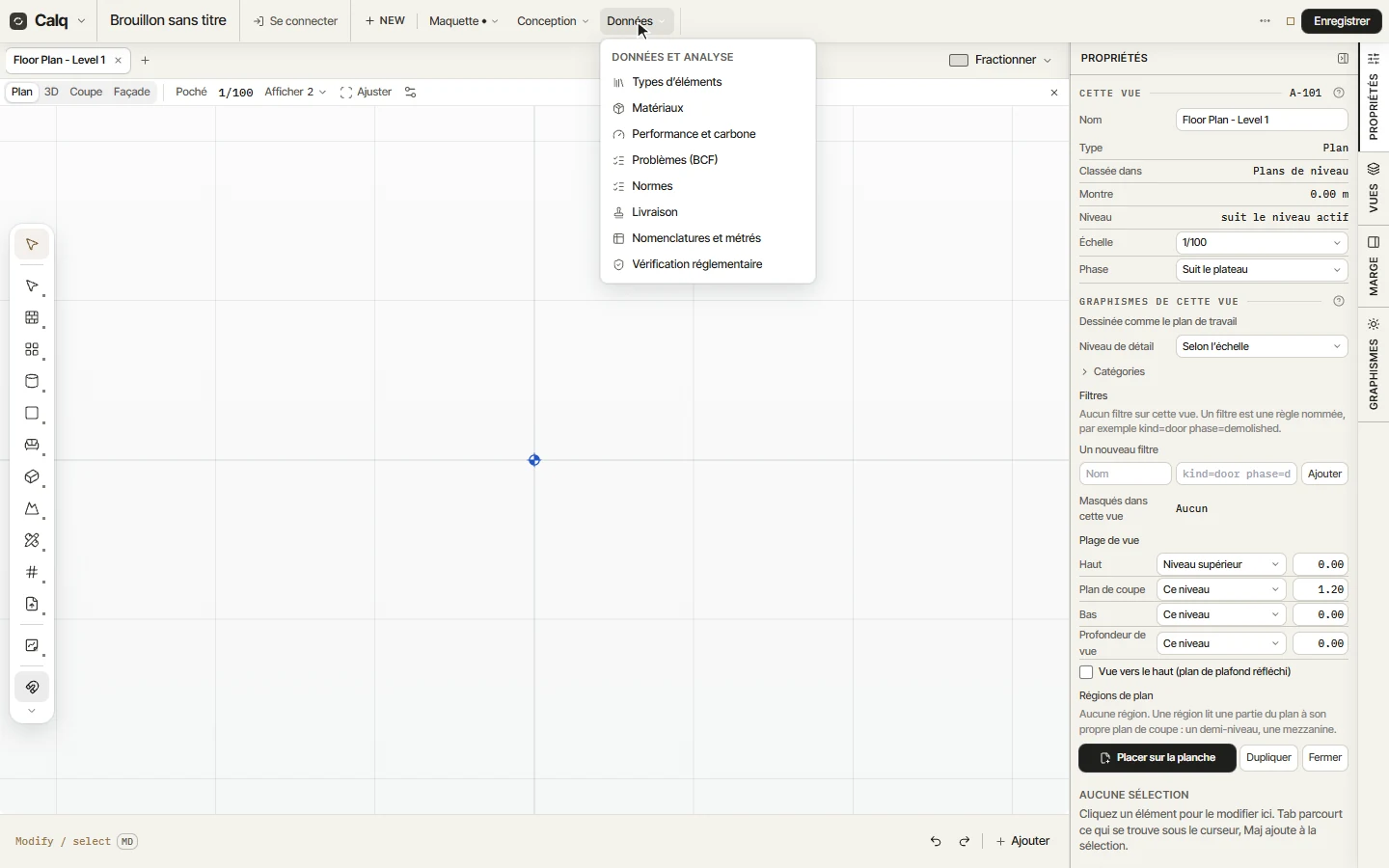
Task: Select 'Nomenclatures et métrés' menu item
Action: click(x=708, y=239)
